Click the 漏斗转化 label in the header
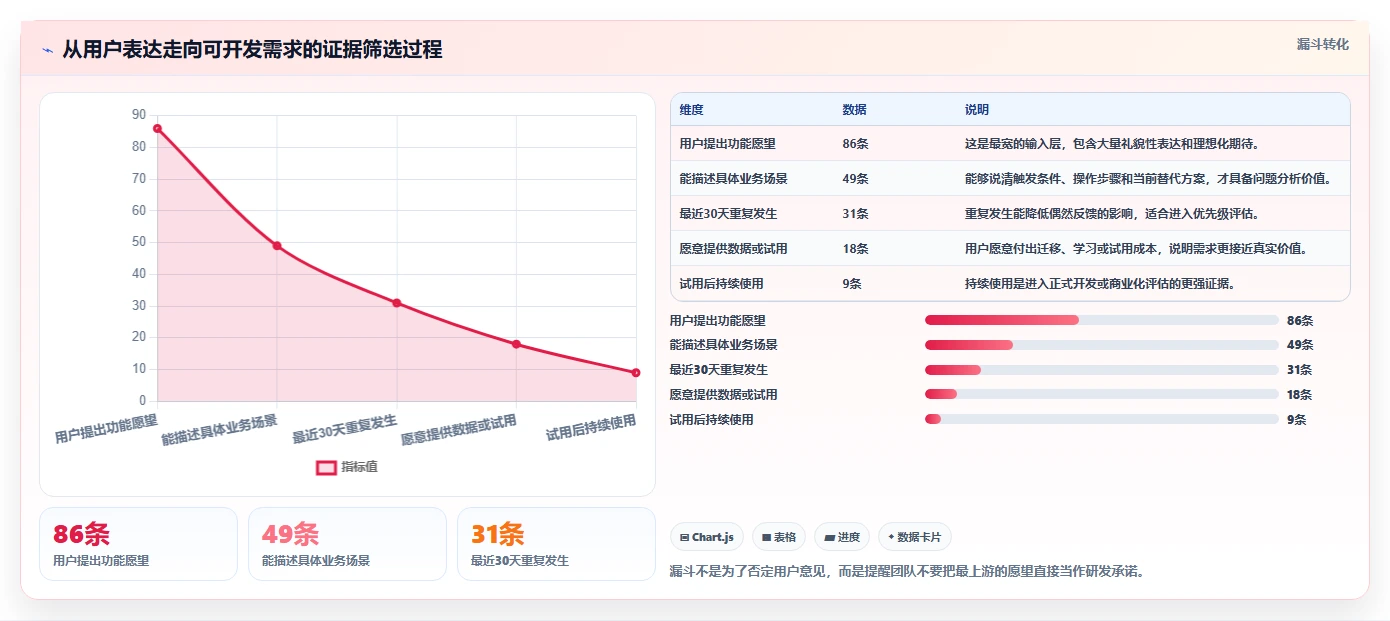This screenshot has height=621, width=1390. (1322, 44)
